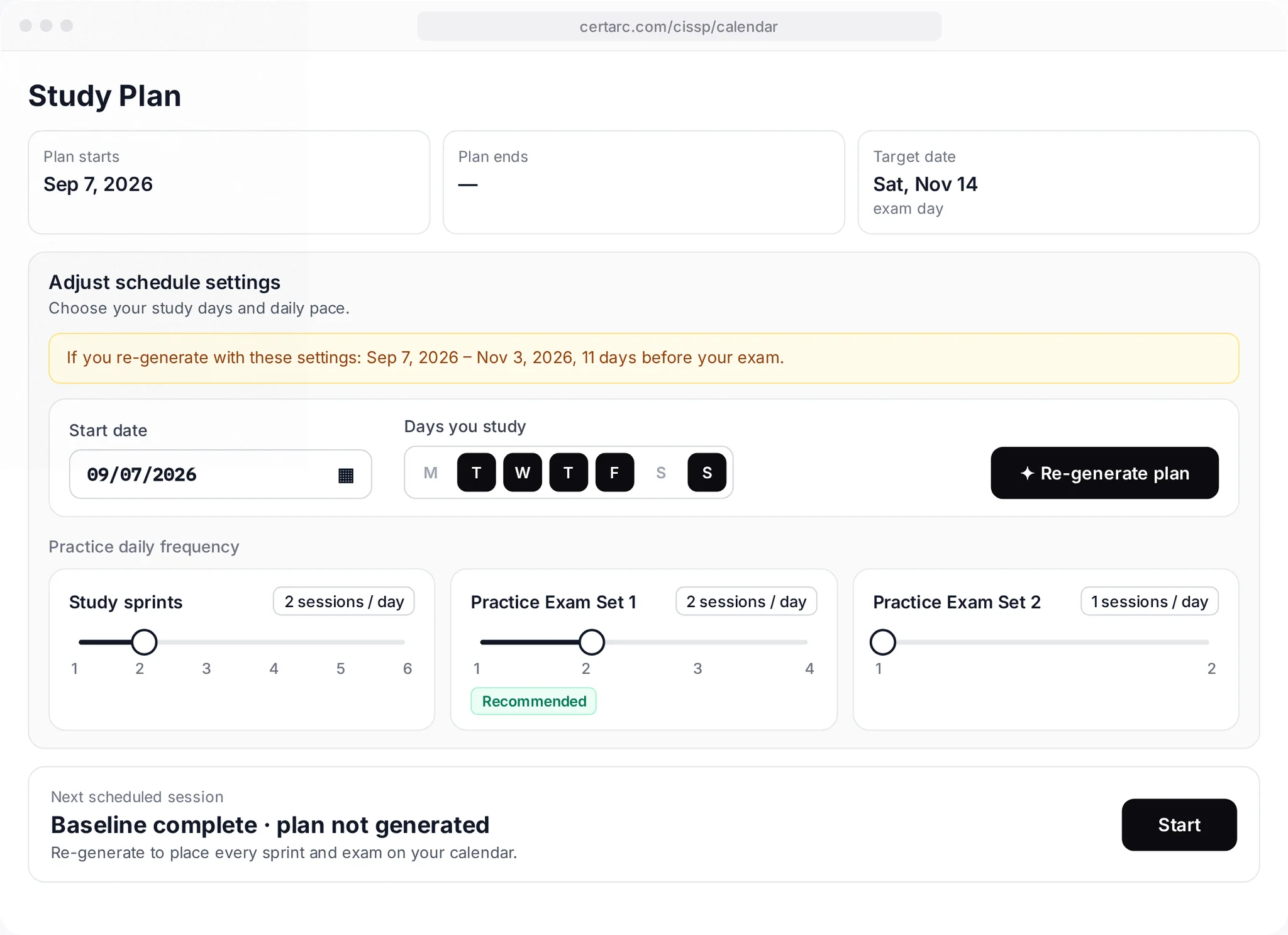Toggle Wednesday study day
This screenshot has height=935, width=1288.
click(x=523, y=473)
